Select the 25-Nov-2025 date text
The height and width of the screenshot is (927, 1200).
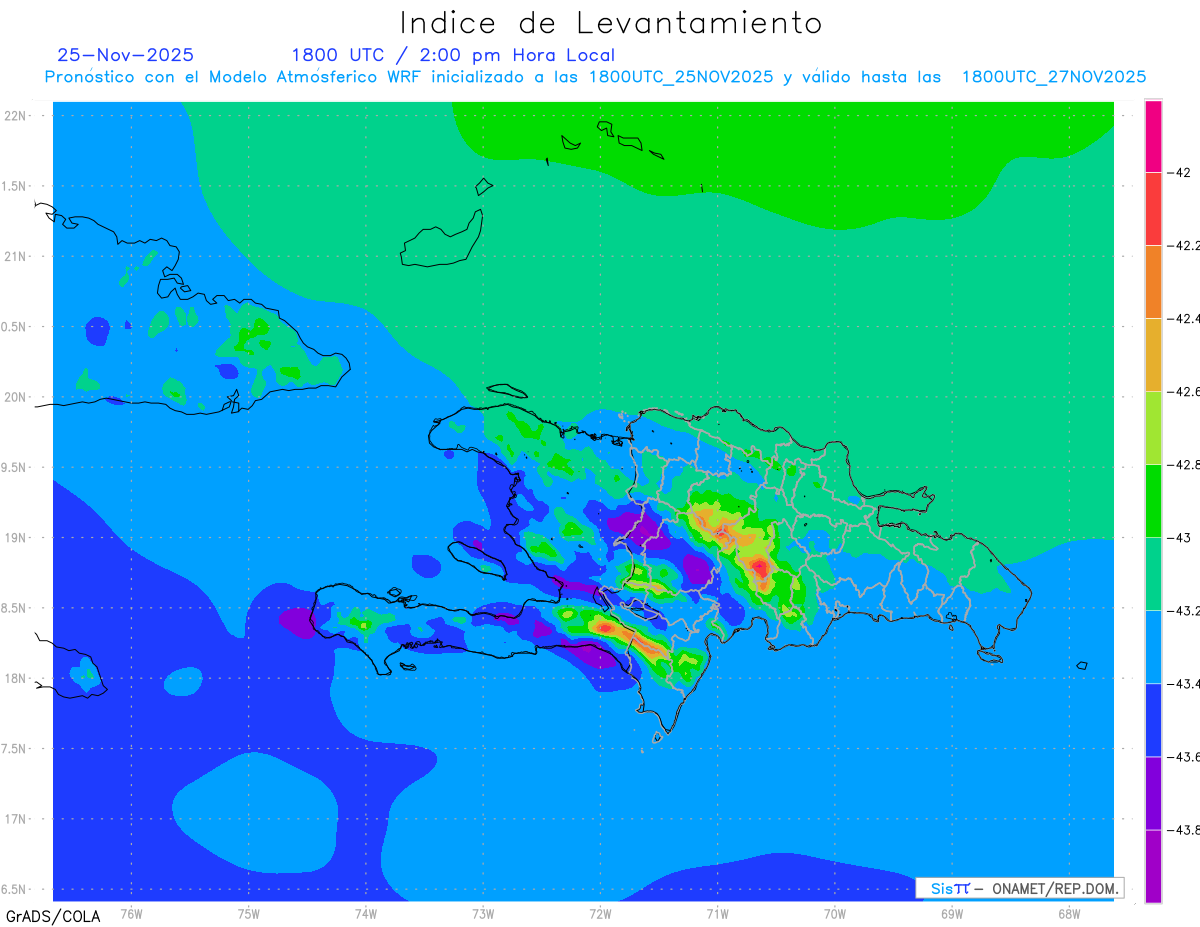click(x=126, y=55)
